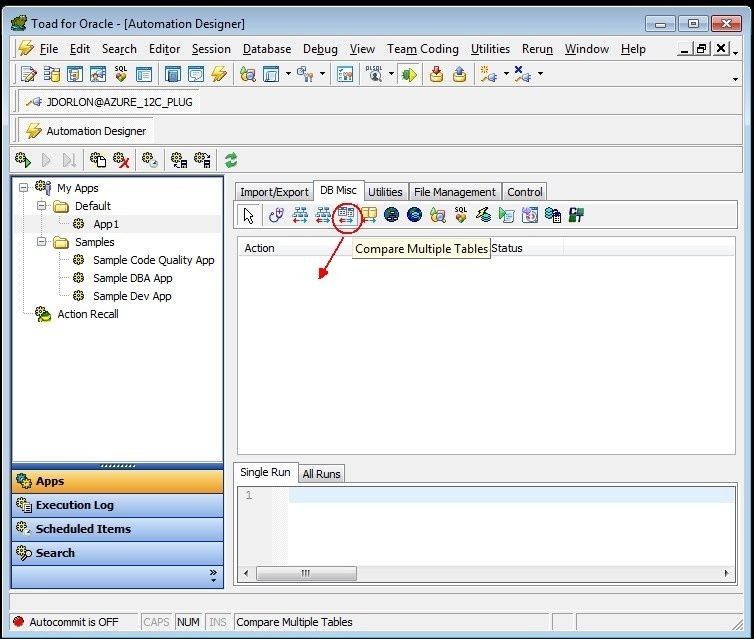Run the selected app with gear-play icon

[23, 160]
